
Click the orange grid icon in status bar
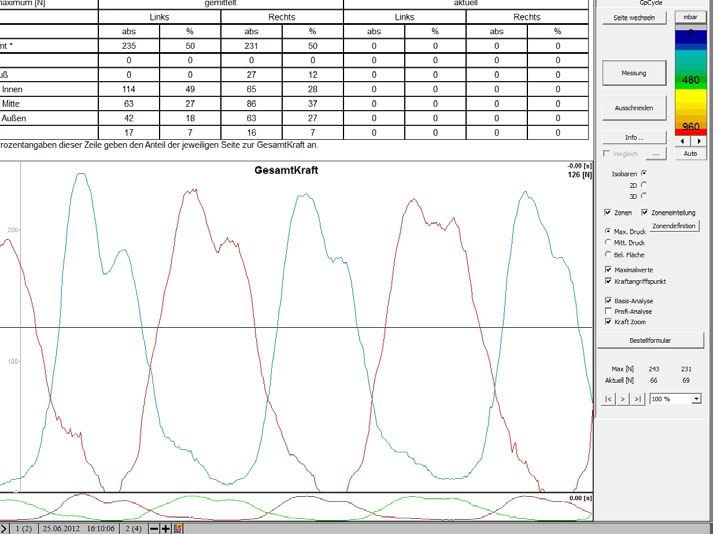click(178, 527)
